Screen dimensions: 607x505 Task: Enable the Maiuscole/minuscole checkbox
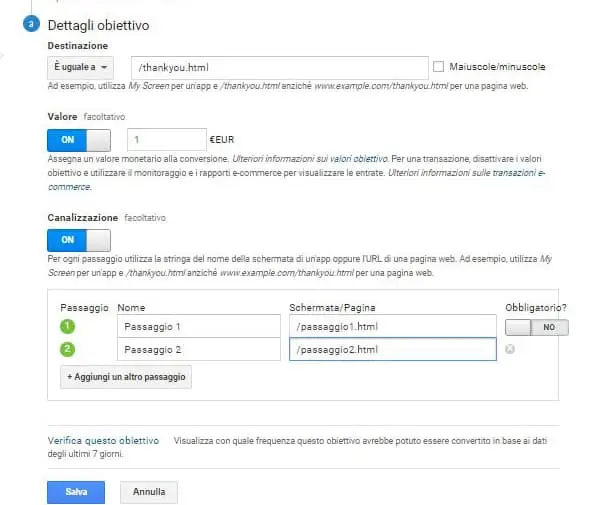click(x=439, y=67)
